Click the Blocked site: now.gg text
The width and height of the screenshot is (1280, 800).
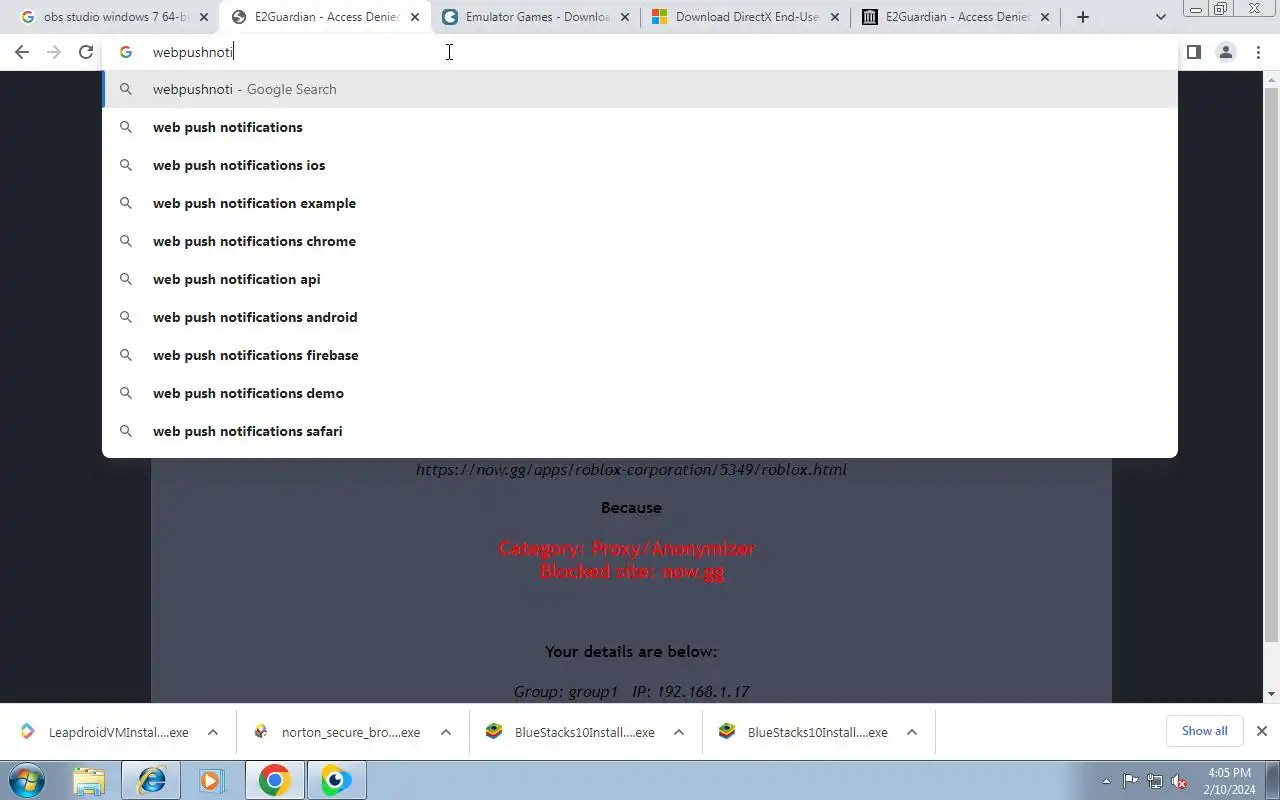coord(631,571)
